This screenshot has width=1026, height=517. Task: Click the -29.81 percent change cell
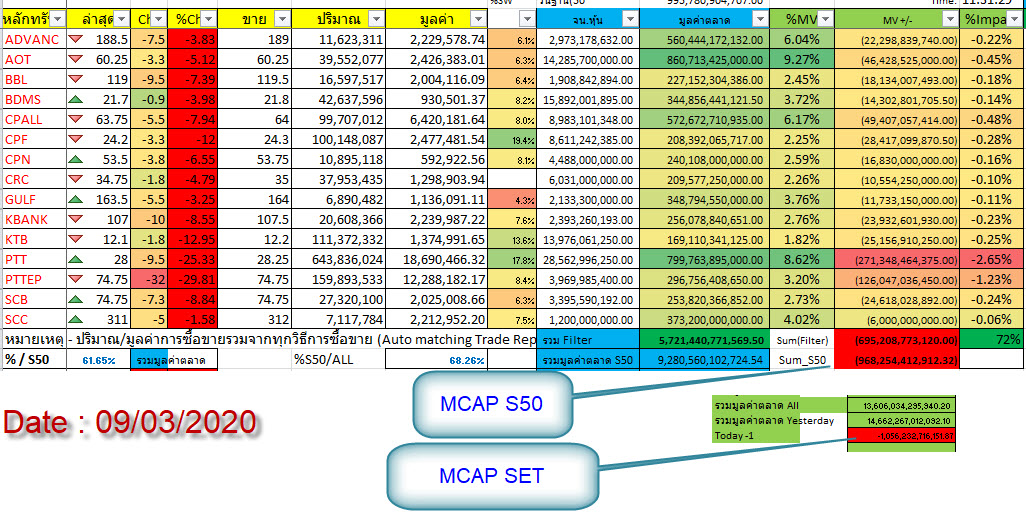(192, 279)
